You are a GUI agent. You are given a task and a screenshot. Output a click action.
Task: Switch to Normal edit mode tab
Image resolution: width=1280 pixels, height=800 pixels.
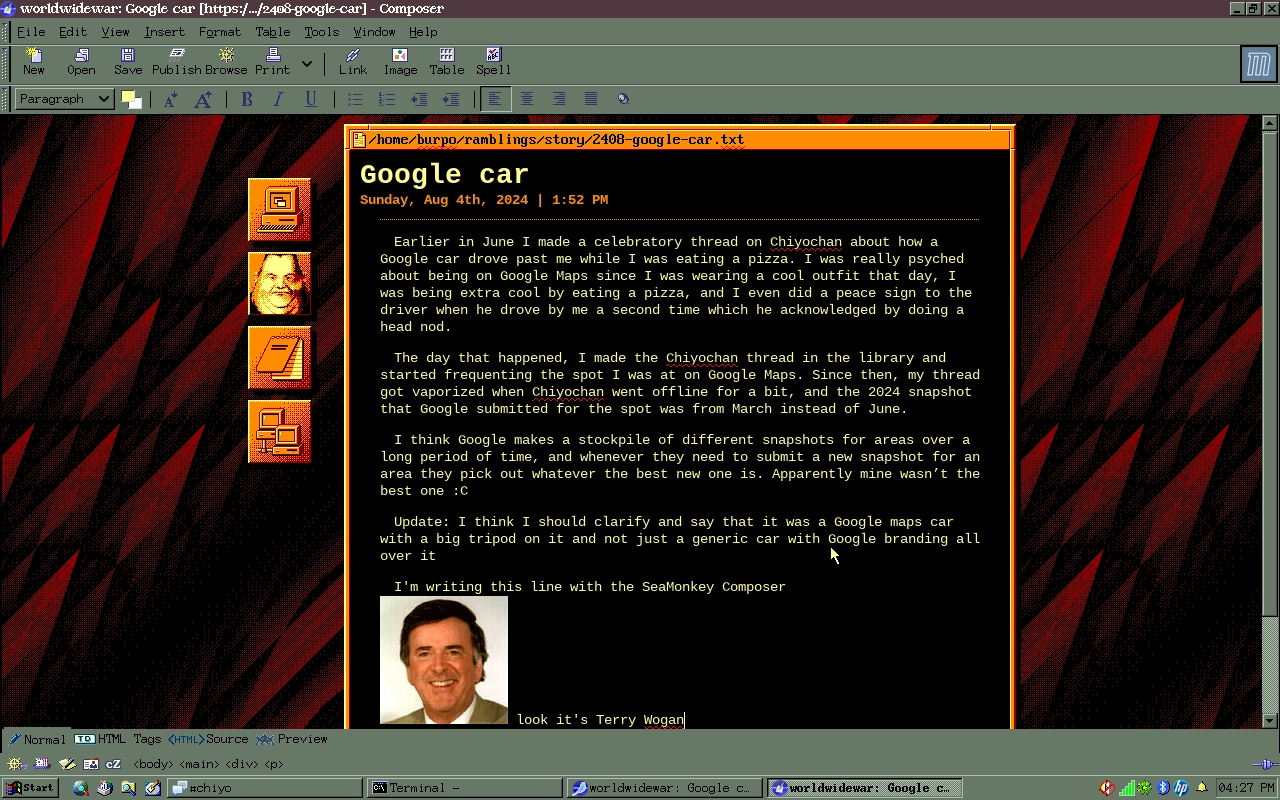[37, 739]
